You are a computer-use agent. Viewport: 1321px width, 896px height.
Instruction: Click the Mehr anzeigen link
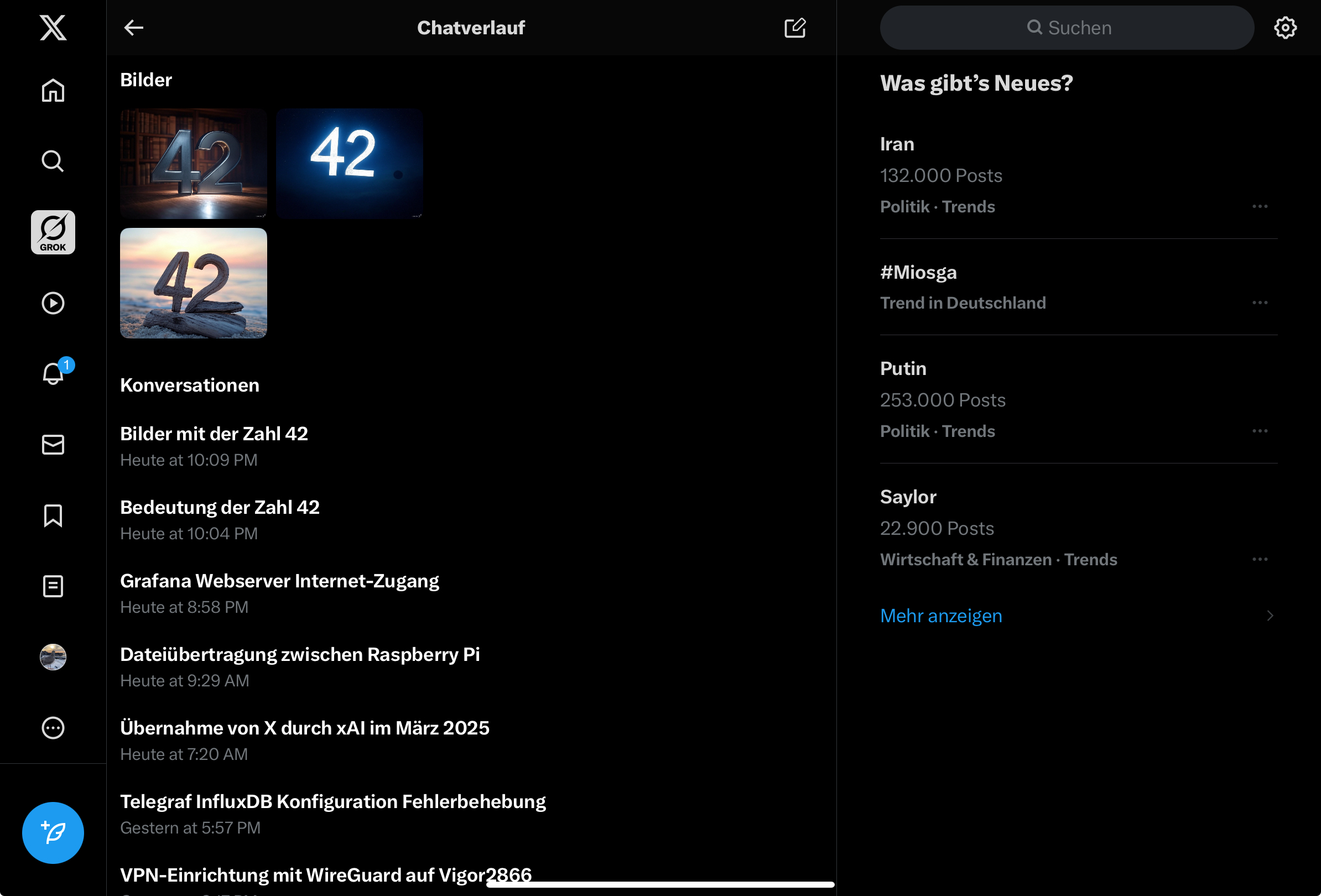coord(941,616)
